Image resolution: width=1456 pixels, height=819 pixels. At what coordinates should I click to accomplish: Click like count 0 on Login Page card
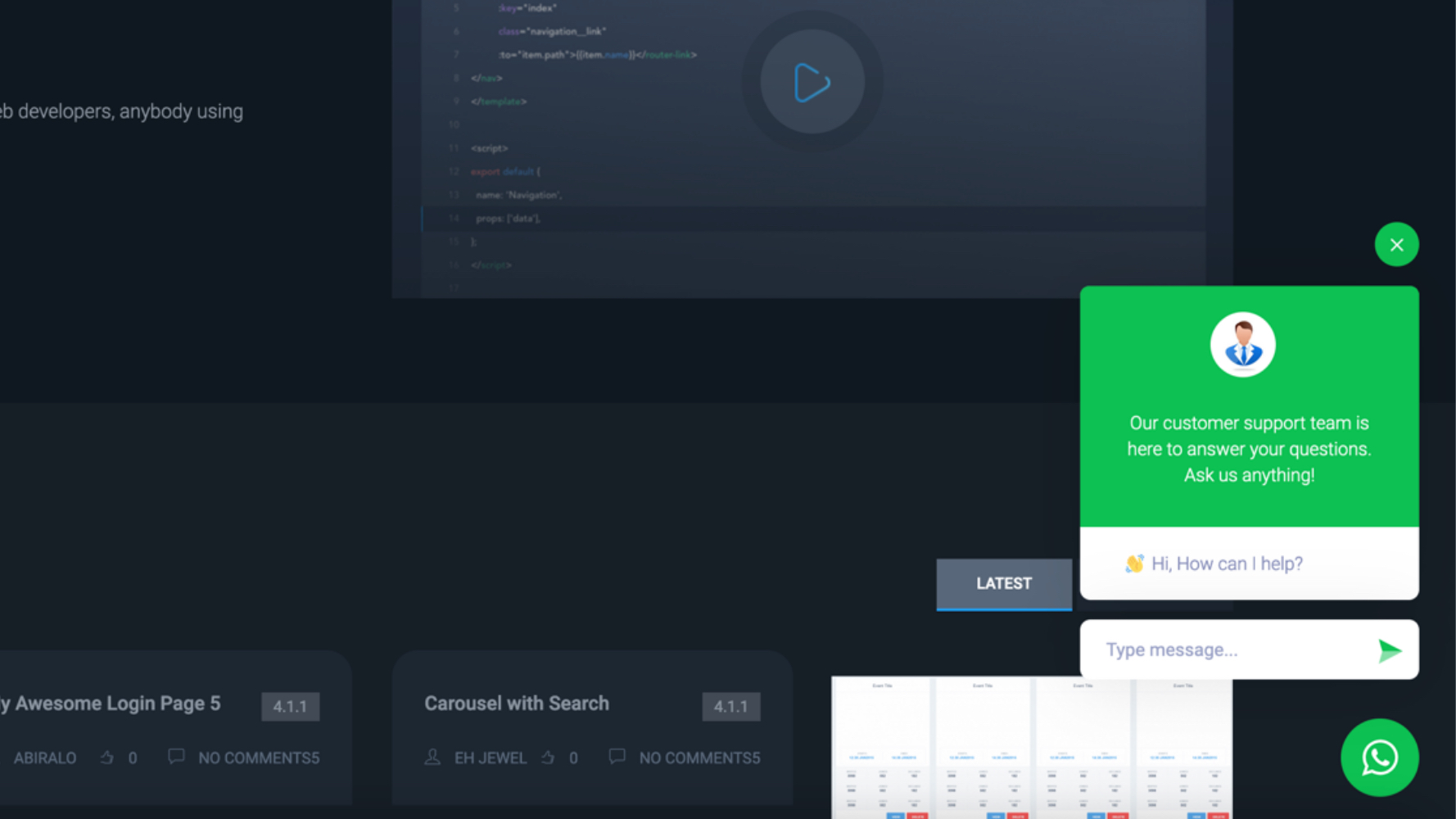click(133, 758)
